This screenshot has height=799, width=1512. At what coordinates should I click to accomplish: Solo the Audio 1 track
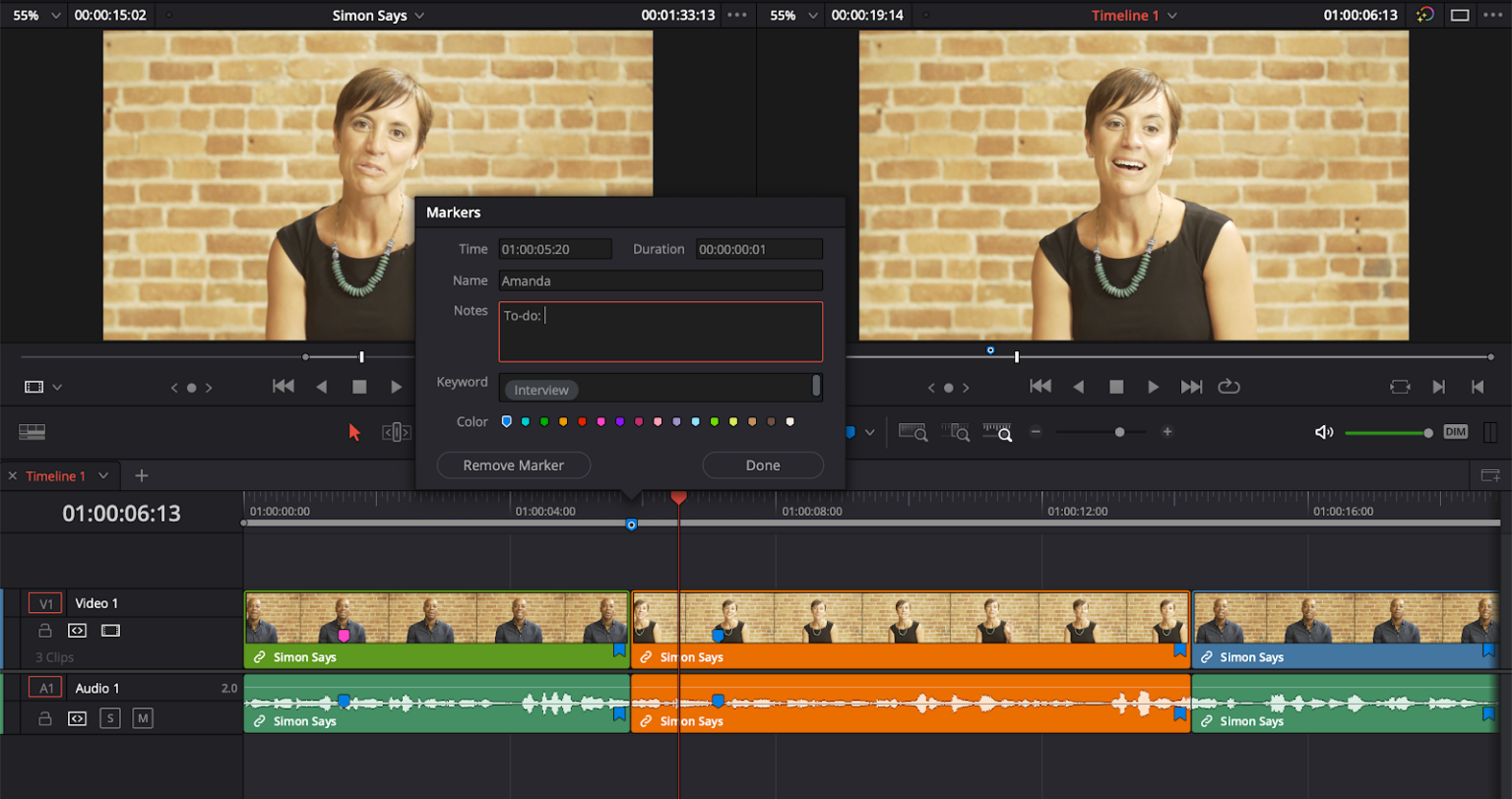coord(109,718)
